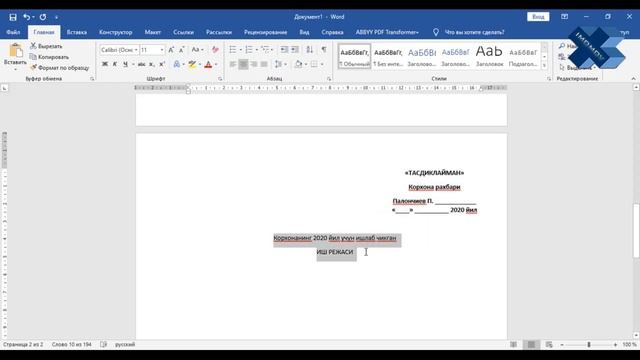Apply the yellow text highlight color
Viewport: 640px width, 360px height.
coord(192,64)
